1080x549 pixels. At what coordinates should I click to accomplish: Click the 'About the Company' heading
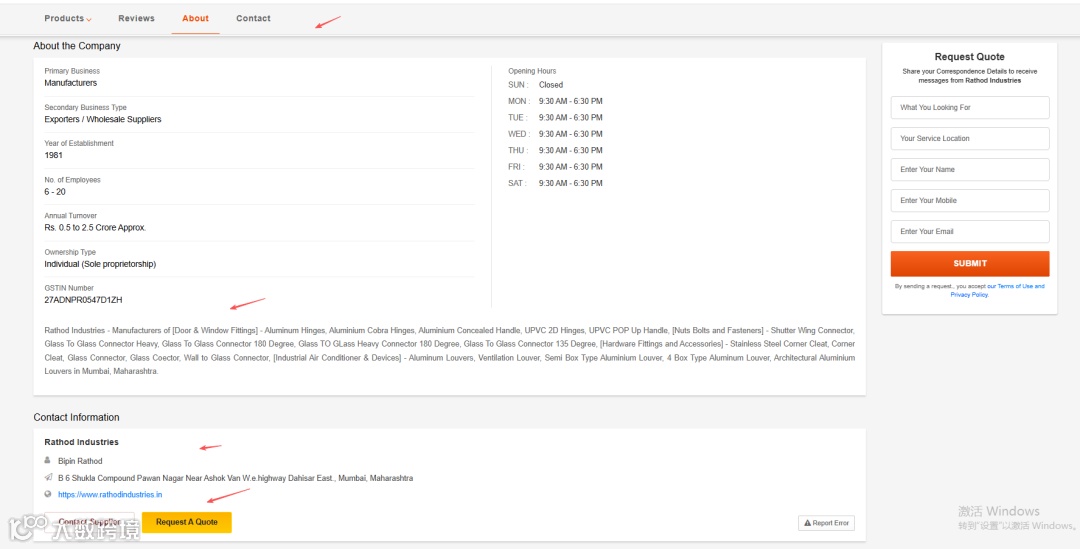76,46
